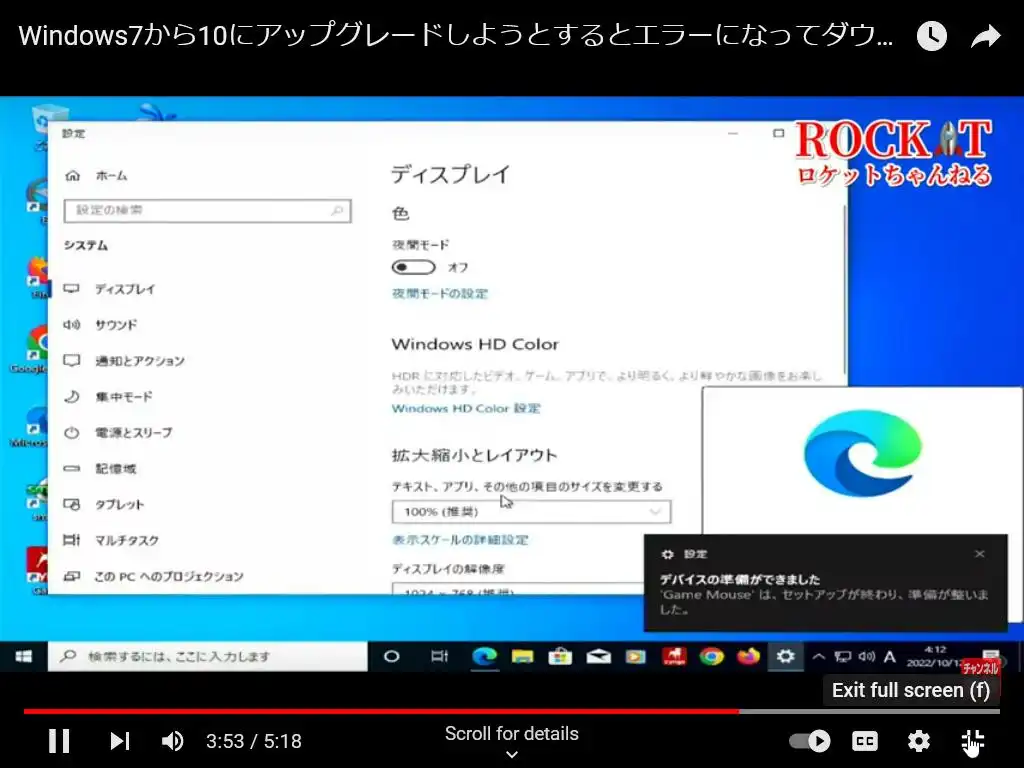Click the speaker icon in the tray
The image size is (1024, 768).
[867, 657]
